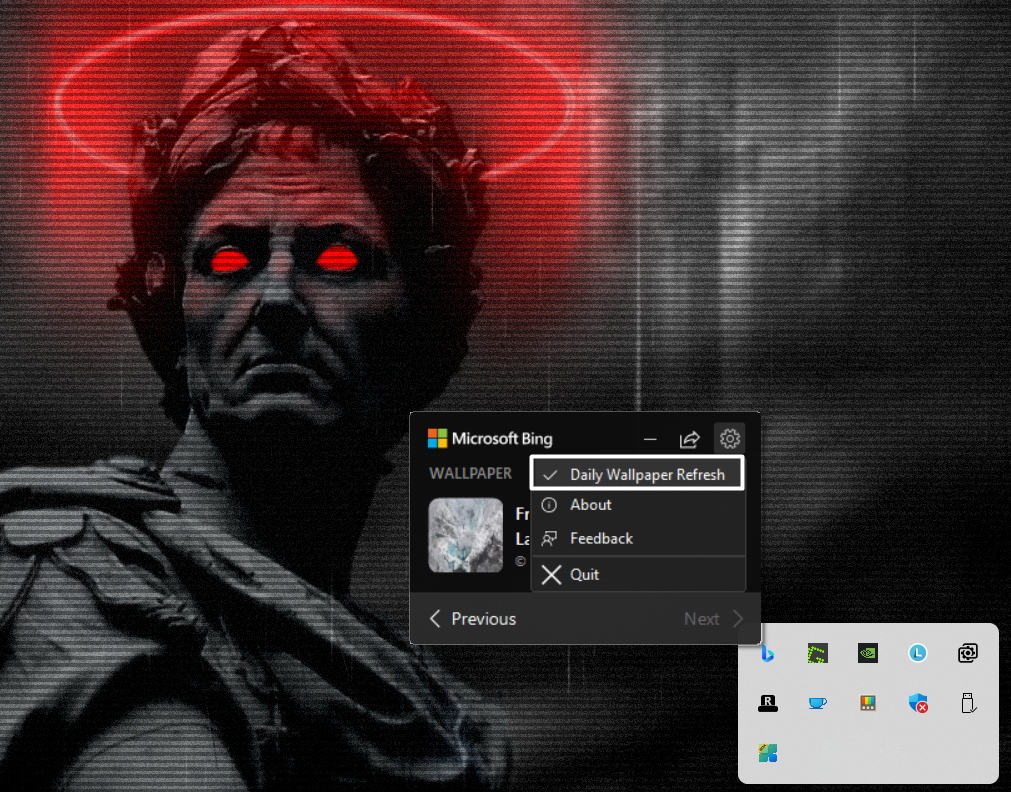Viewport: 1011px width, 792px height.
Task: Click the green-blue beta tray icon
Action: coord(767,753)
